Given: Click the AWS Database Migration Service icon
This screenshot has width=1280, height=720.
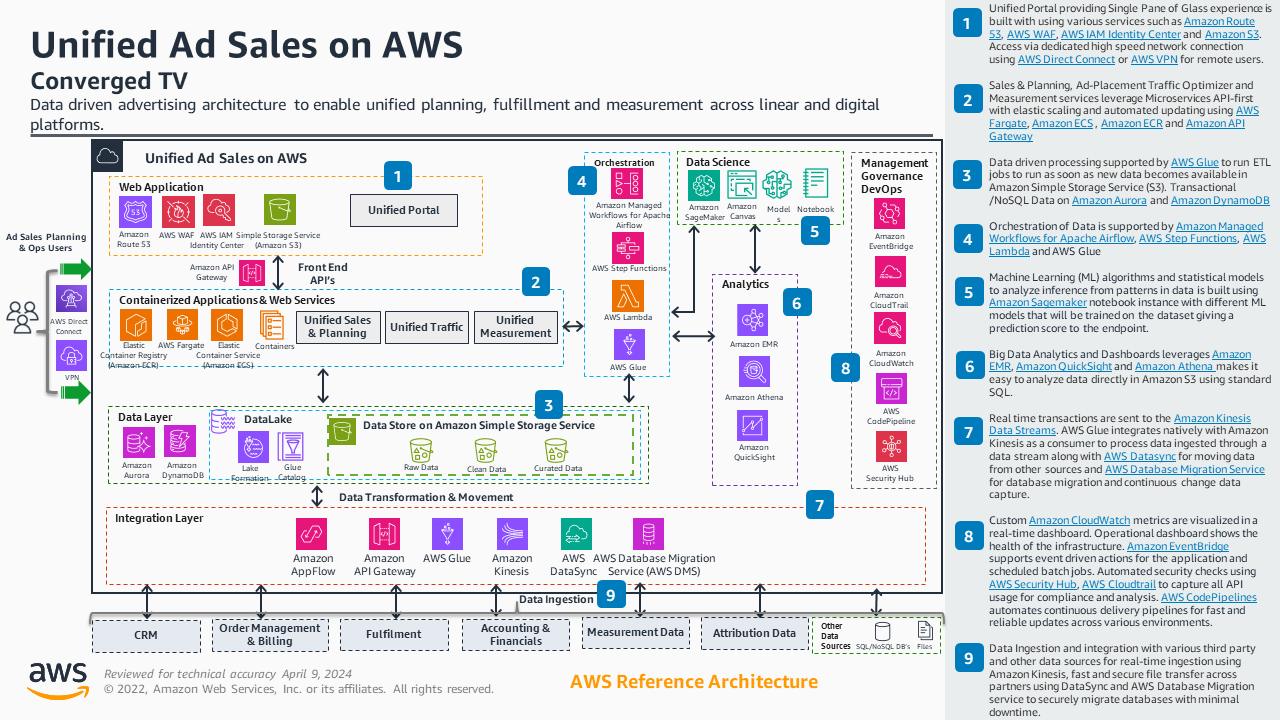Looking at the screenshot, I should (x=648, y=534).
